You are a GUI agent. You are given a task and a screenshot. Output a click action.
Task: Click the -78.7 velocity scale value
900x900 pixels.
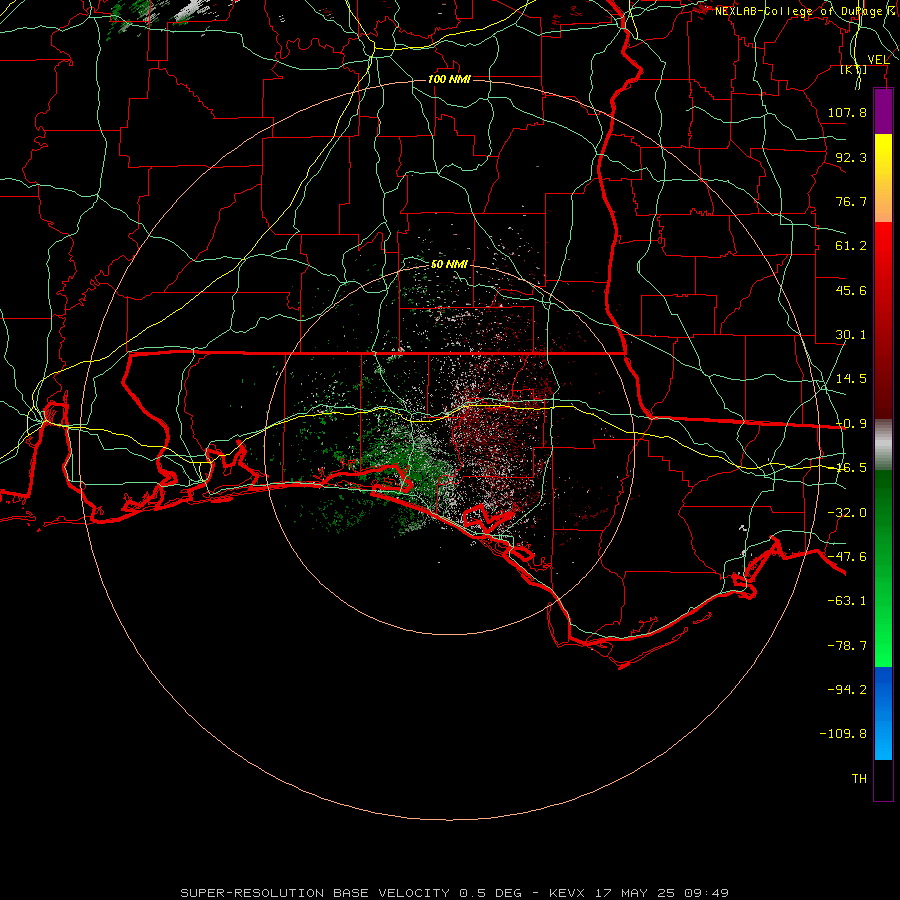(847, 646)
